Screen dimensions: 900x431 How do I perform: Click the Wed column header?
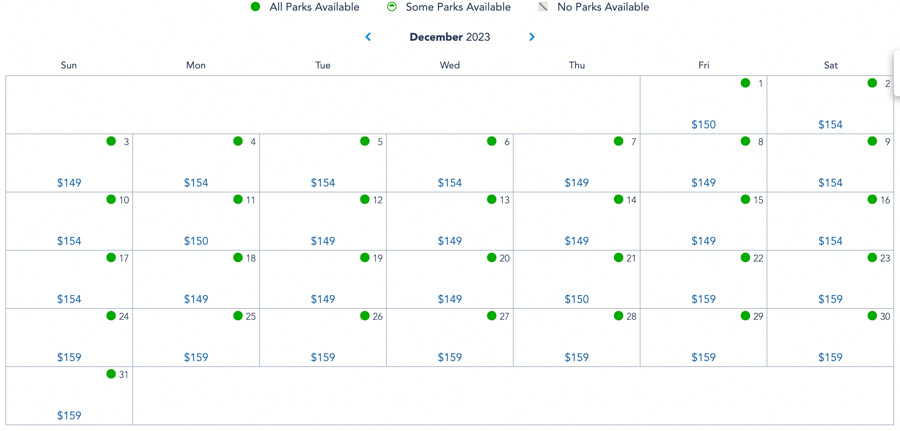[450, 65]
